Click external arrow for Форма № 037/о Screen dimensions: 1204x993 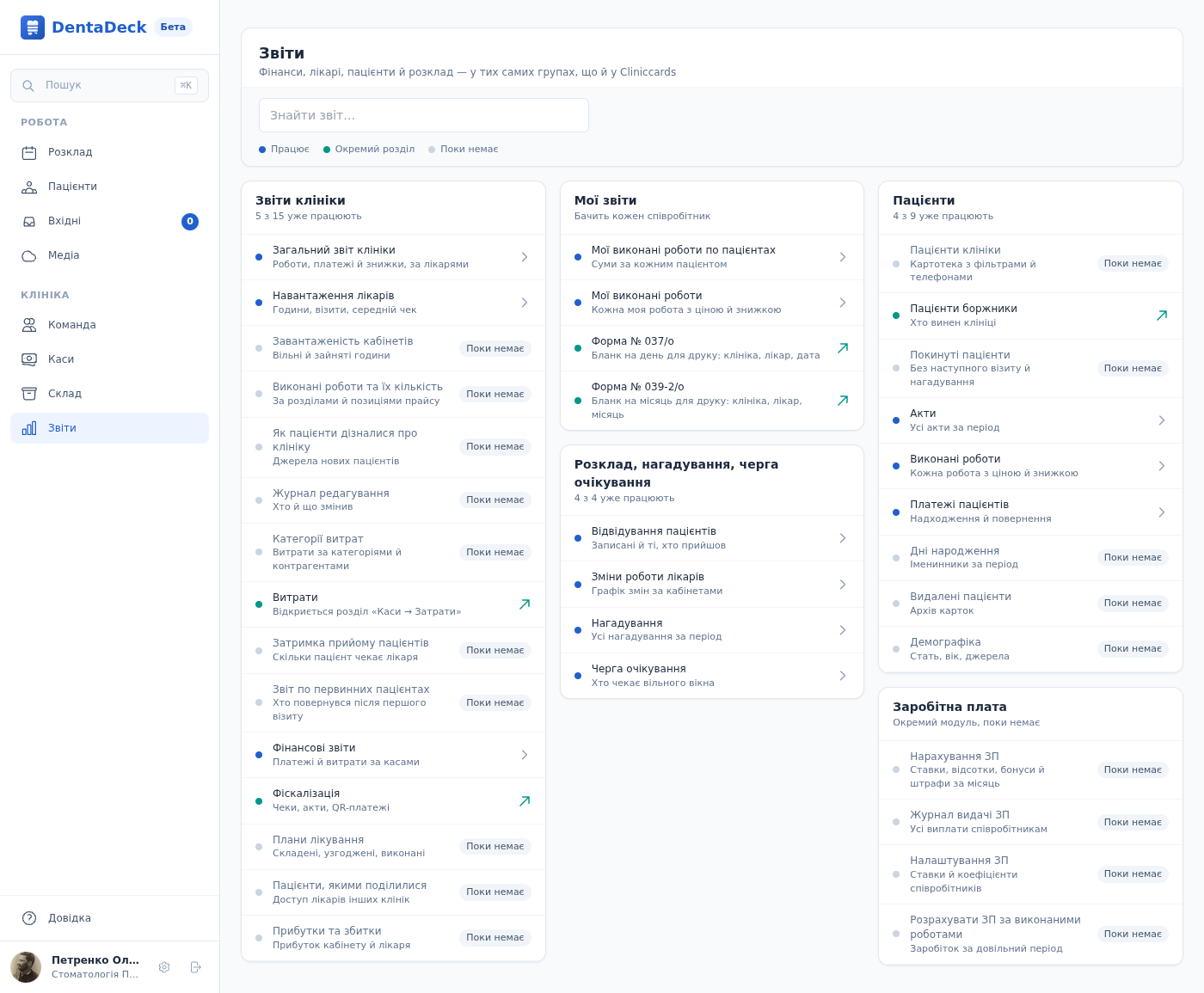tap(843, 348)
